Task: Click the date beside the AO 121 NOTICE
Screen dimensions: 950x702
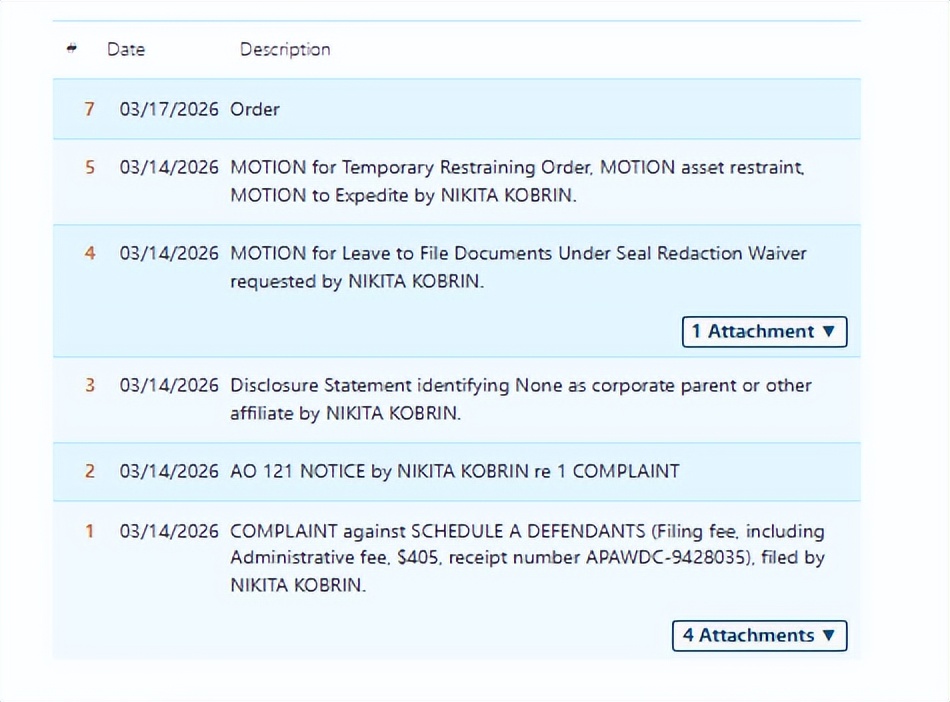Action: (169, 471)
